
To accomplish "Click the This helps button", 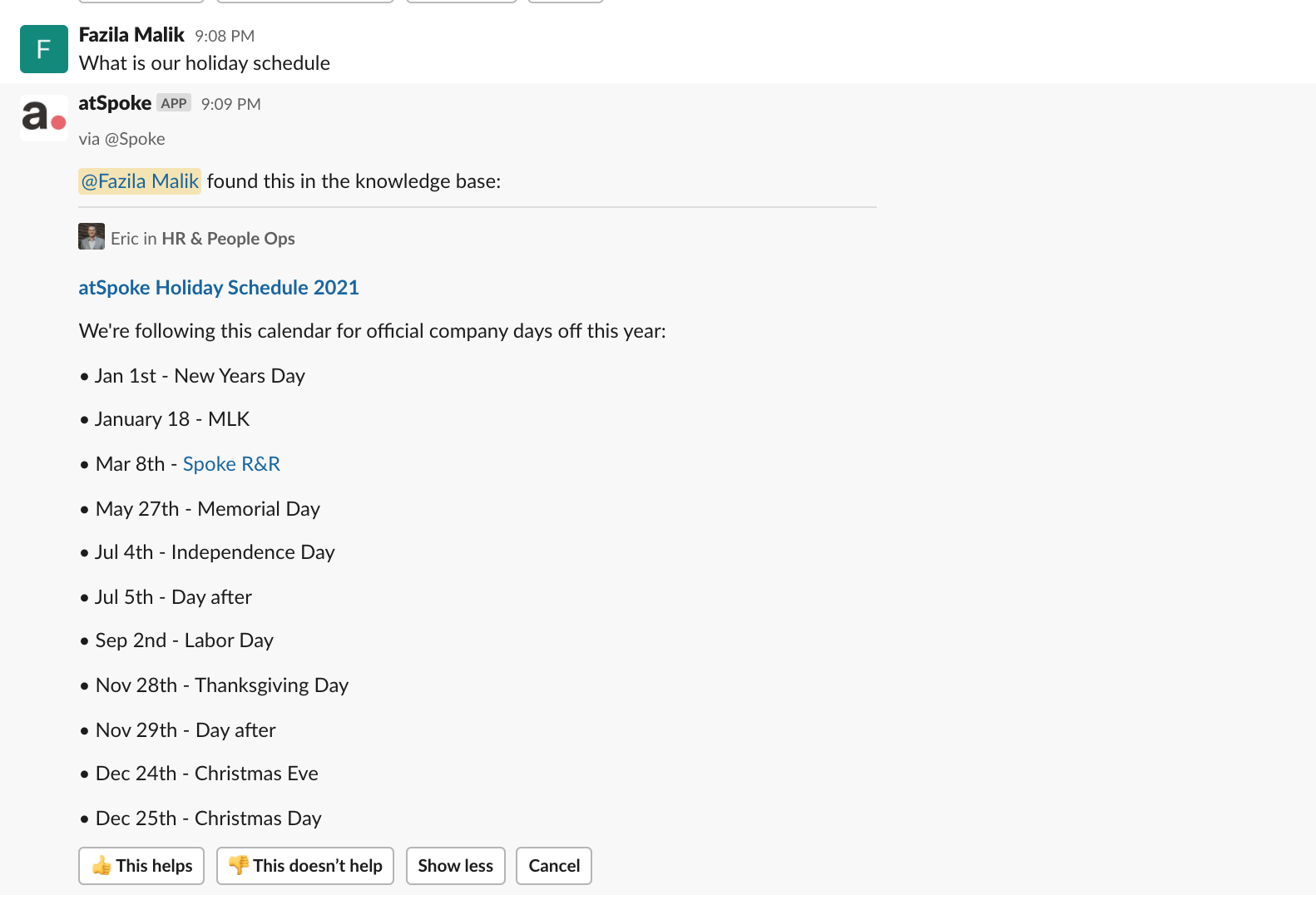I will pyautogui.click(x=141, y=866).
